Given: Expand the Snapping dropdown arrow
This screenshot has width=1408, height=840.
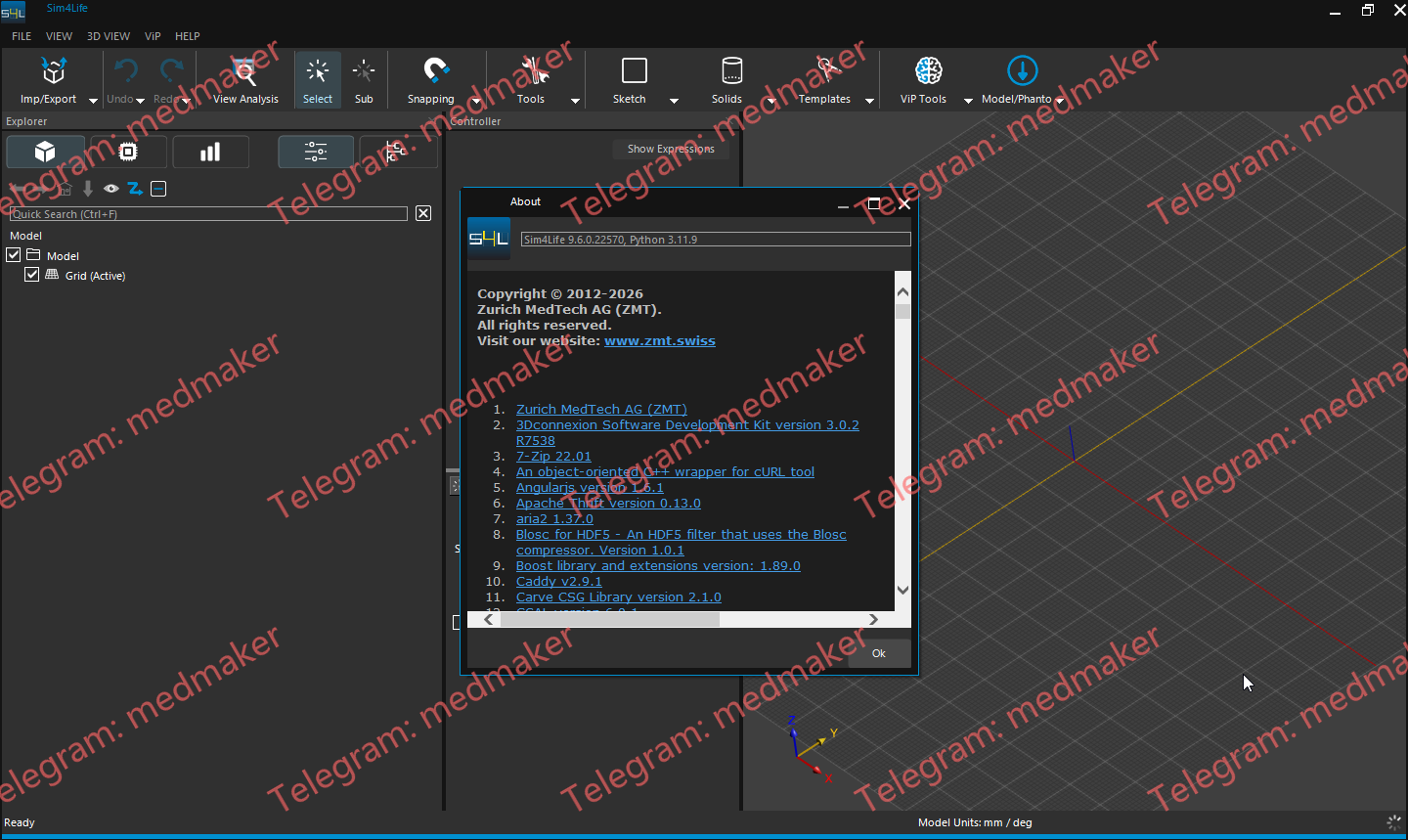Looking at the screenshot, I should click(x=476, y=101).
